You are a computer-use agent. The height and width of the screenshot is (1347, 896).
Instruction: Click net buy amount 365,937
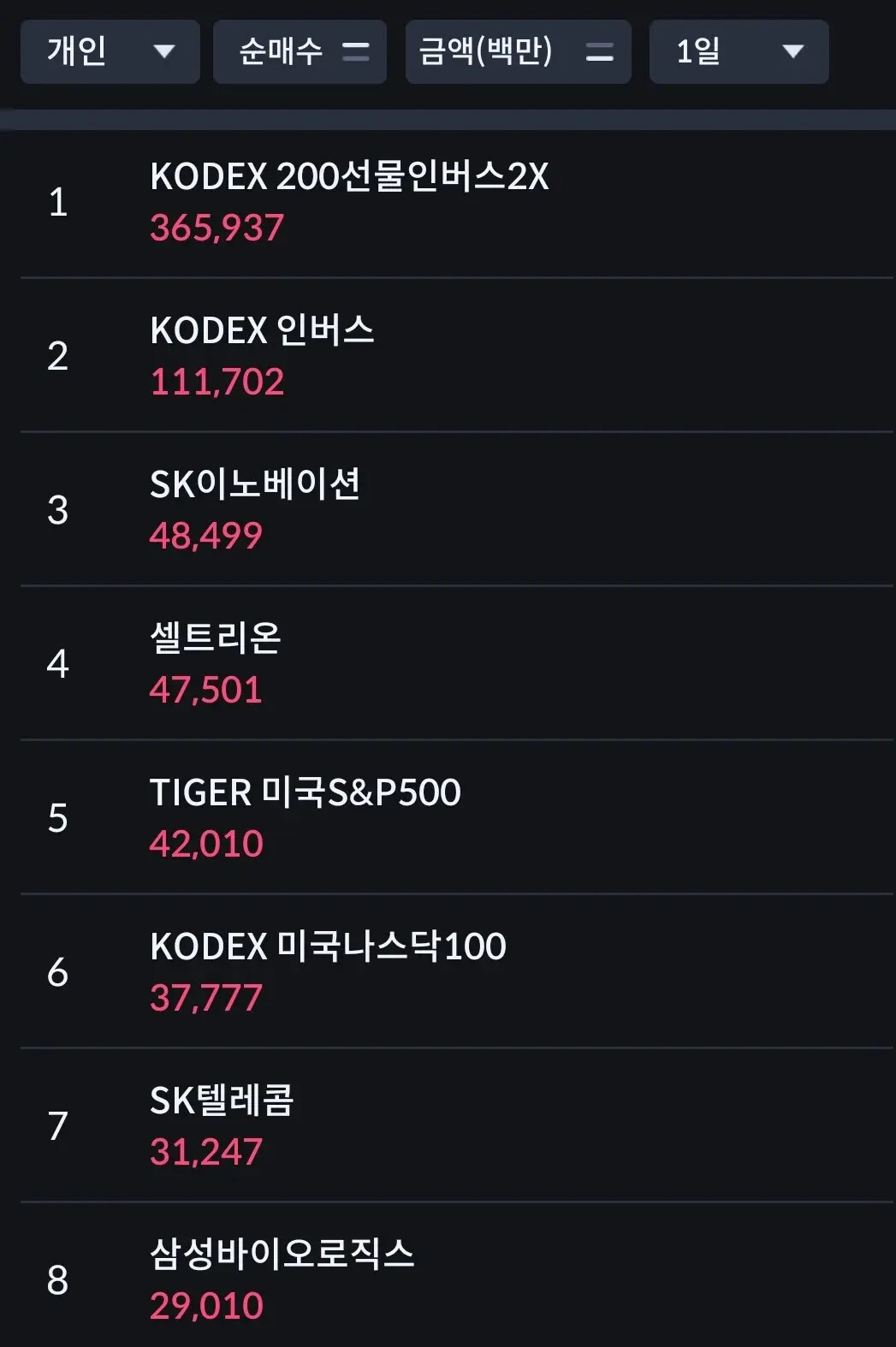[217, 228]
